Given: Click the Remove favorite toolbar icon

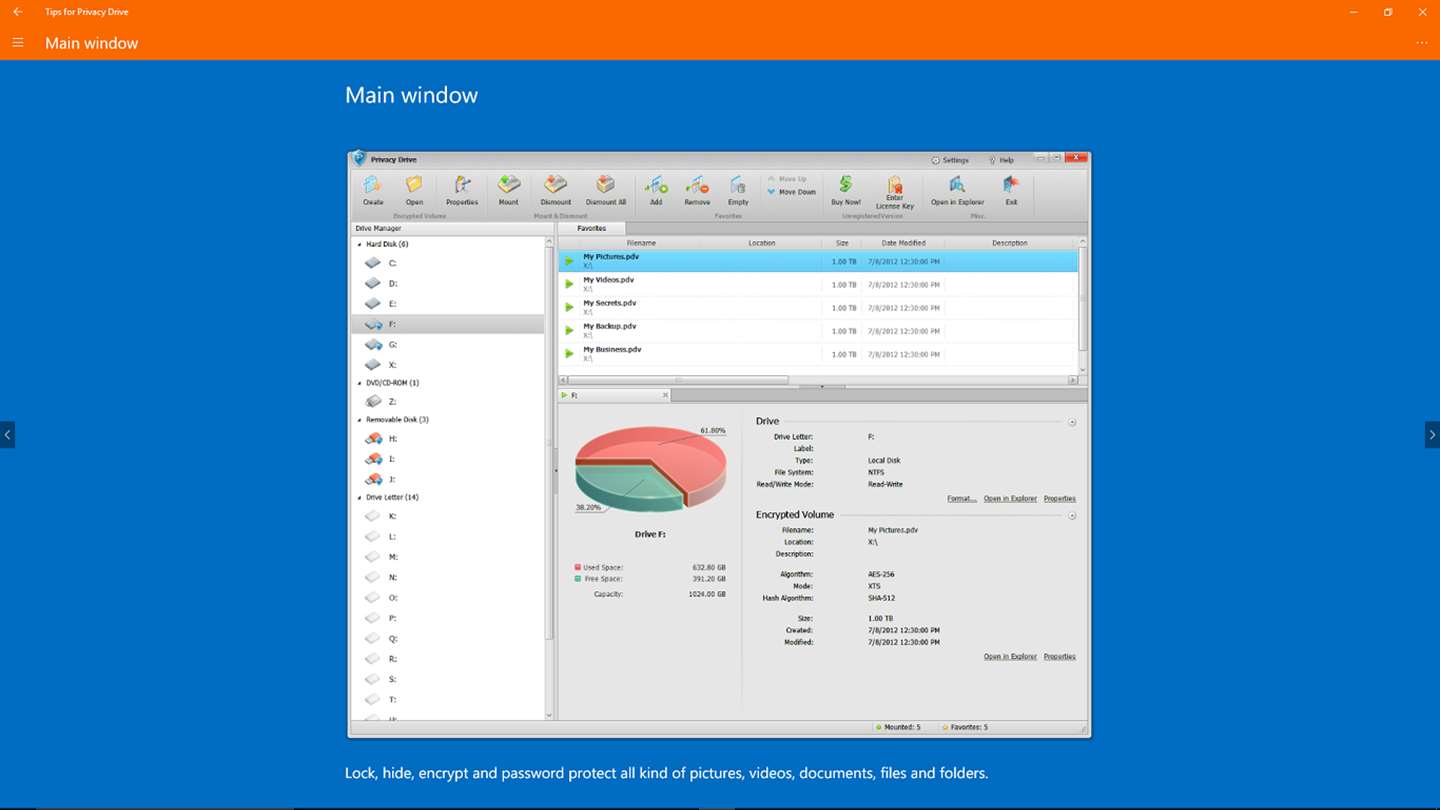Looking at the screenshot, I should pos(697,191).
